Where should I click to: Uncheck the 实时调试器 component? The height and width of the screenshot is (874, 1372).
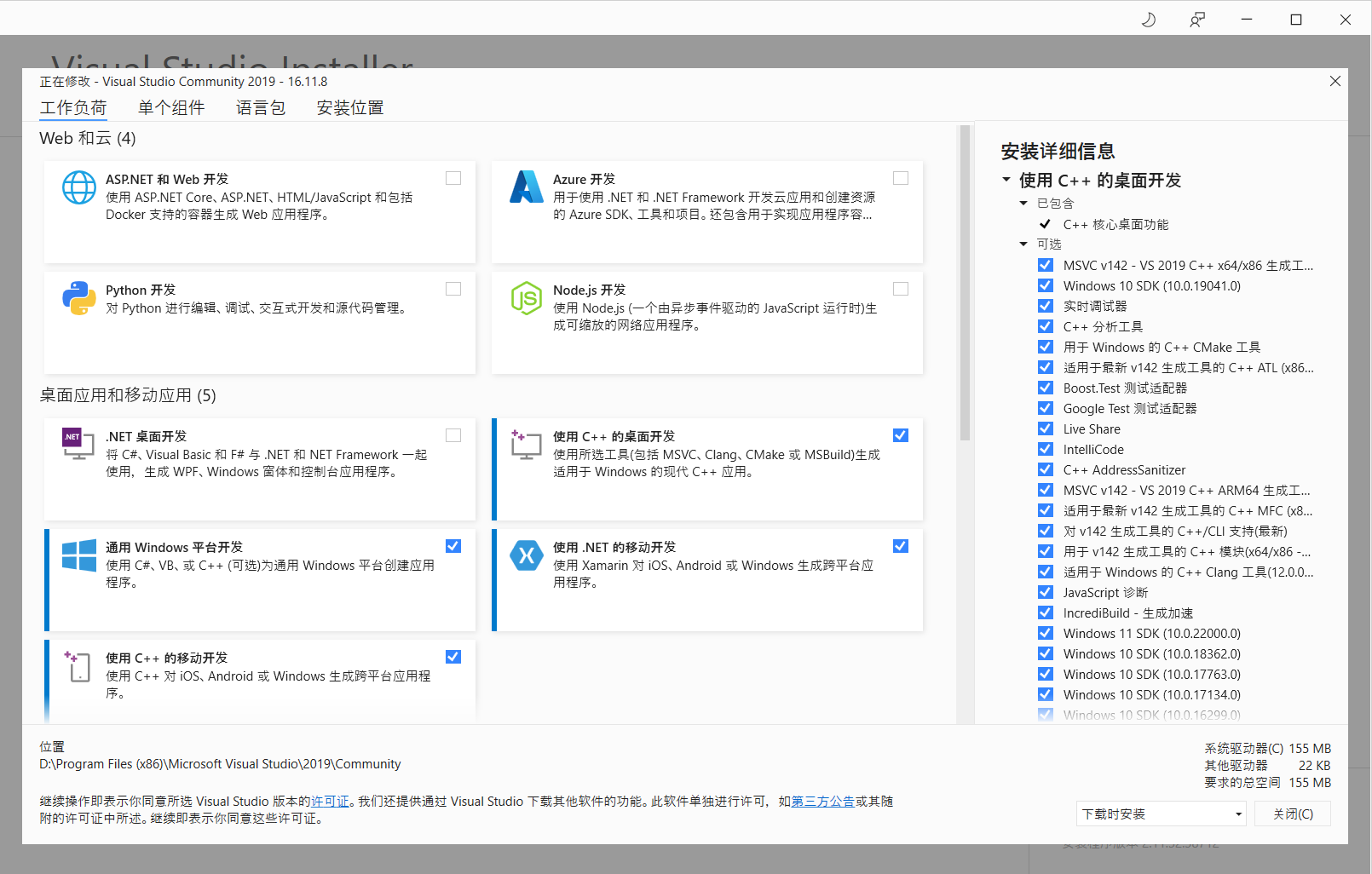1046,306
